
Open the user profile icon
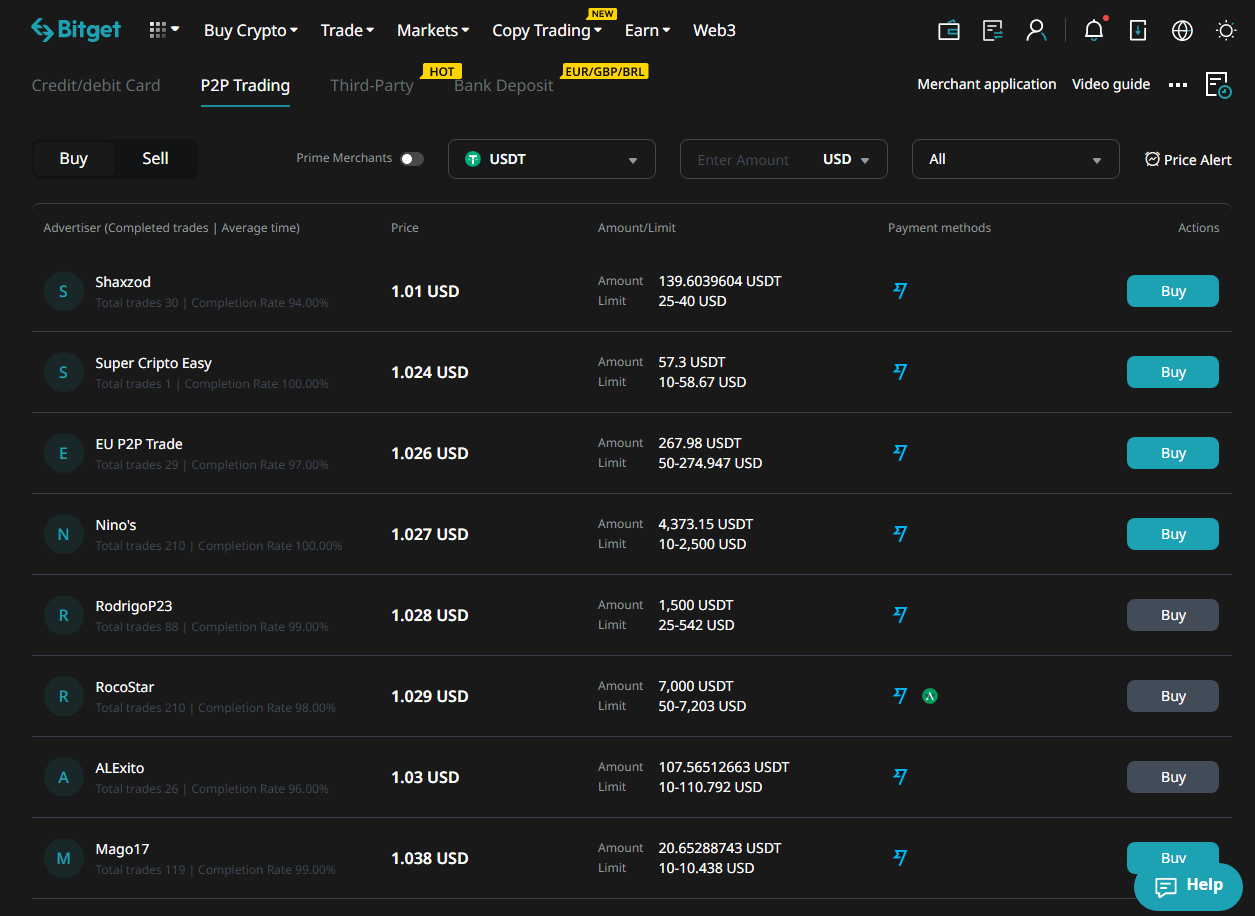pos(1036,30)
